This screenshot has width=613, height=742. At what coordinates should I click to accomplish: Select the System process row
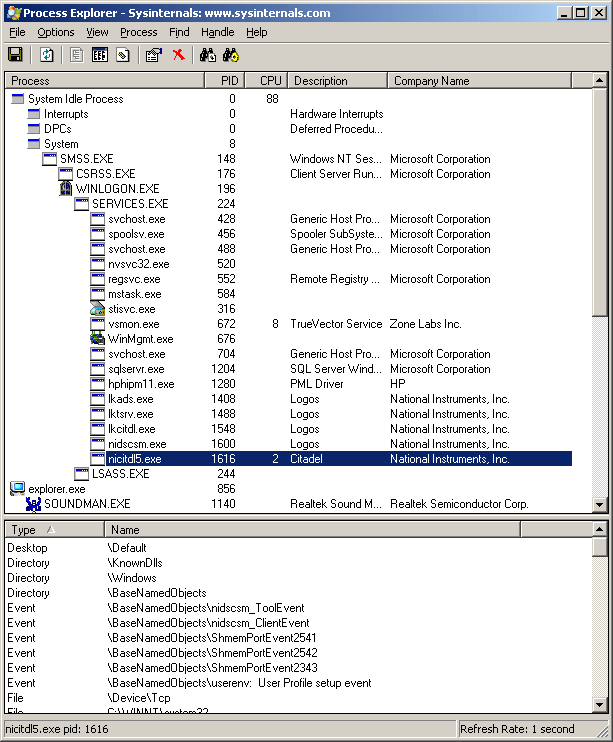[x=61, y=144]
